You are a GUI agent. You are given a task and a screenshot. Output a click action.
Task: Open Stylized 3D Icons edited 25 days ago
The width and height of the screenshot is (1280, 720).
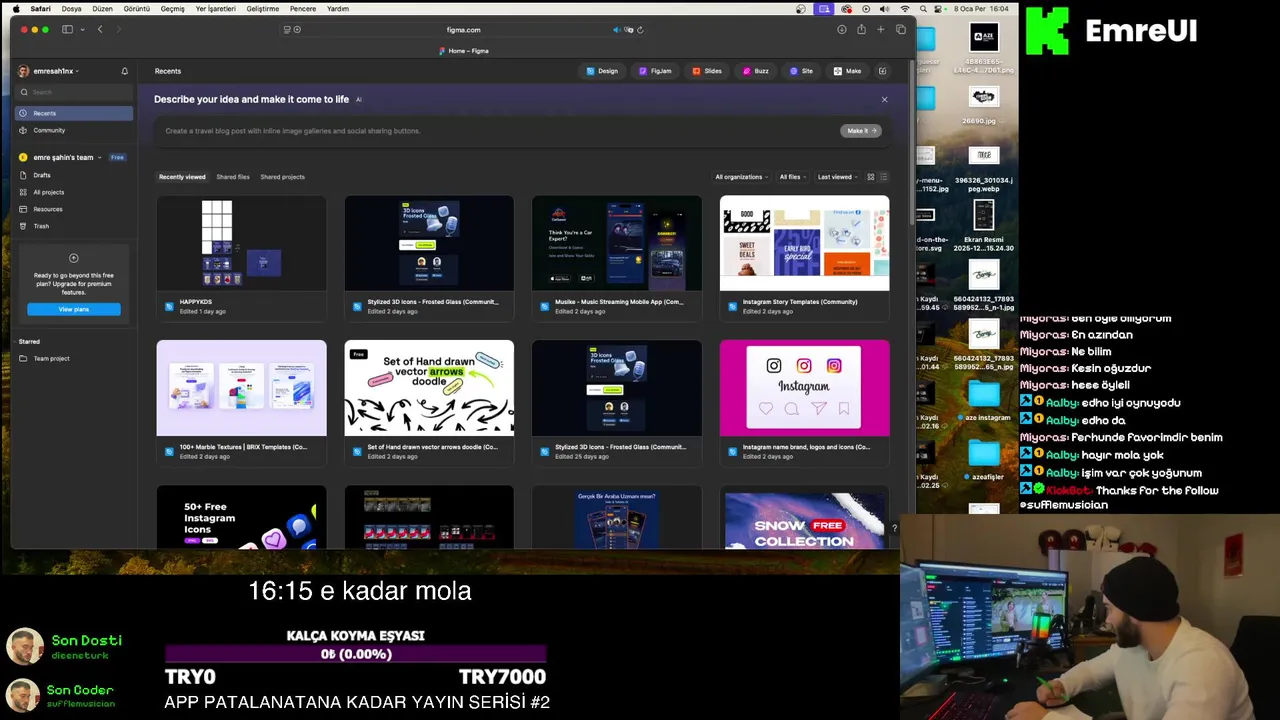tap(616, 388)
